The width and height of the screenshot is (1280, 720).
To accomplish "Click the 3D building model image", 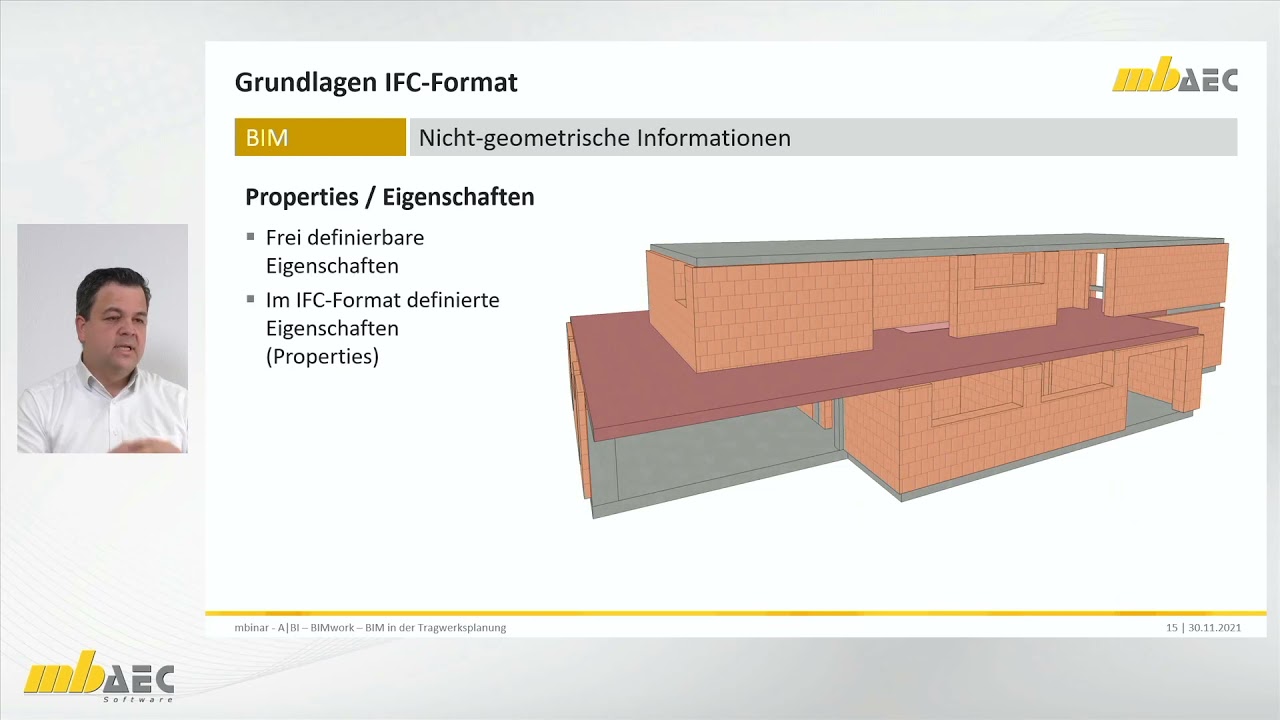I will (897, 377).
